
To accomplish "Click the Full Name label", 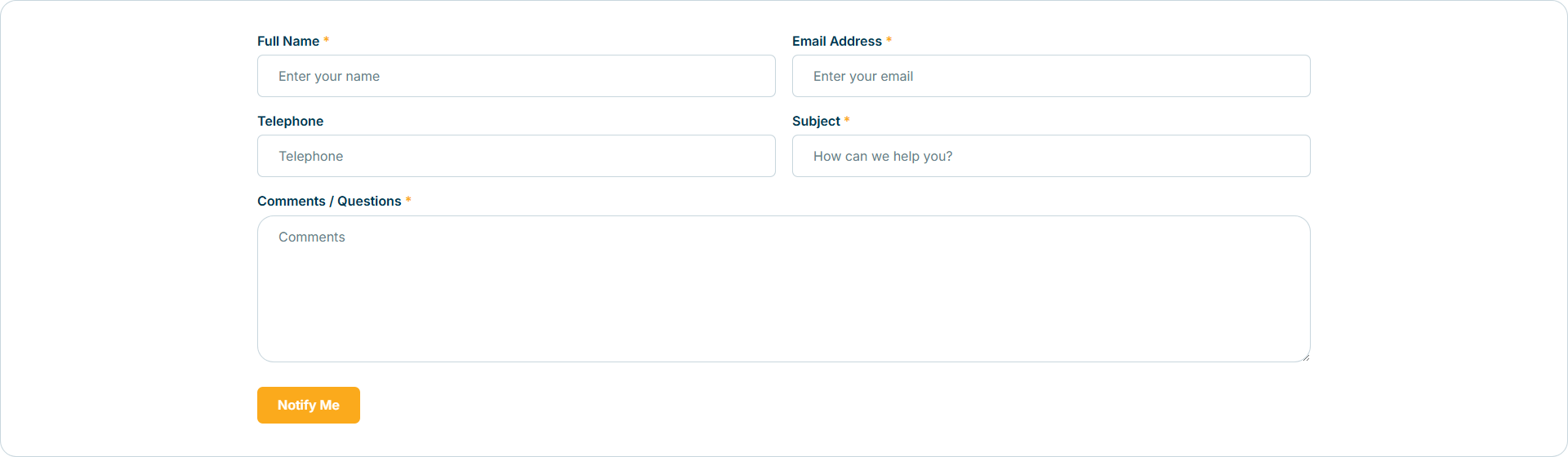I will pyautogui.click(x=288, y=41).
